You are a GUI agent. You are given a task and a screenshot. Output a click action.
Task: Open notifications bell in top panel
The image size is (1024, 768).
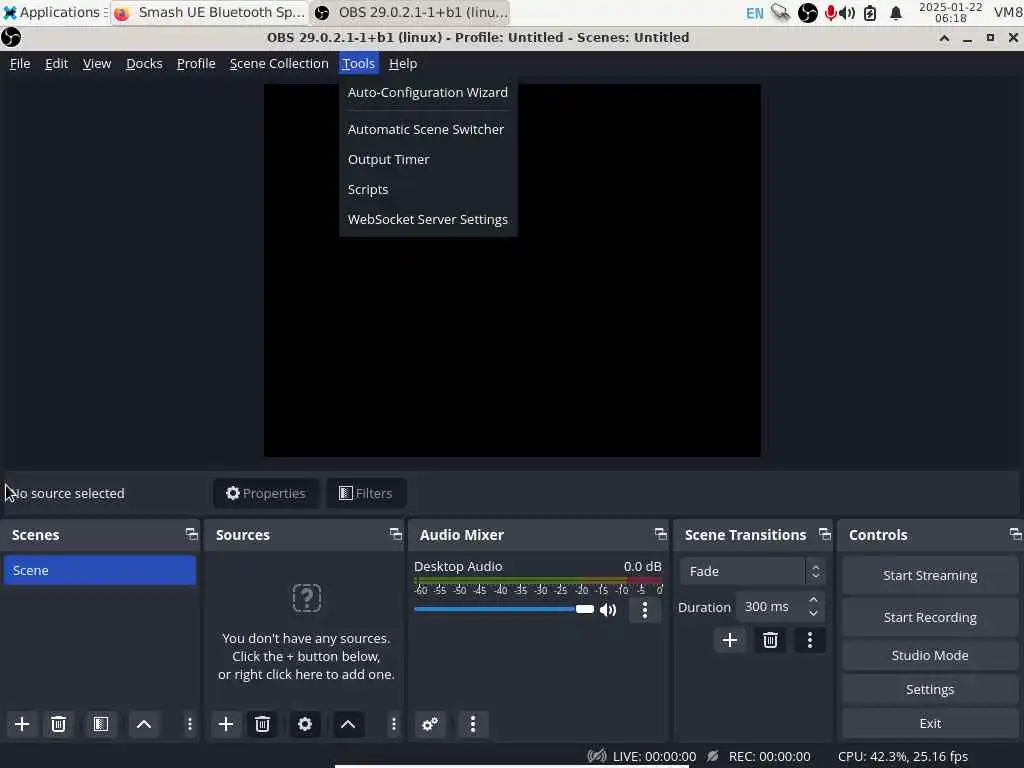(896, 13)
